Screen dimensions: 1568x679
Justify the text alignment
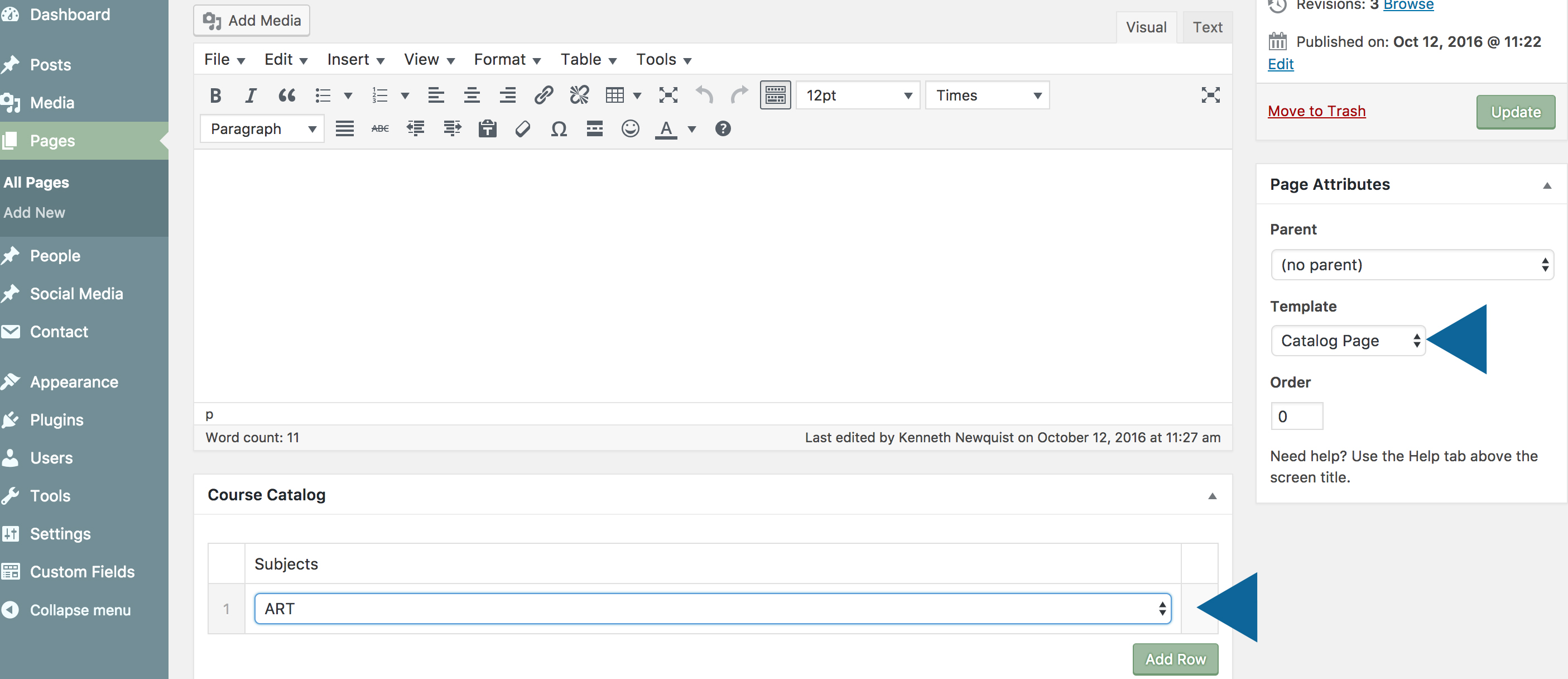[344, 128]
